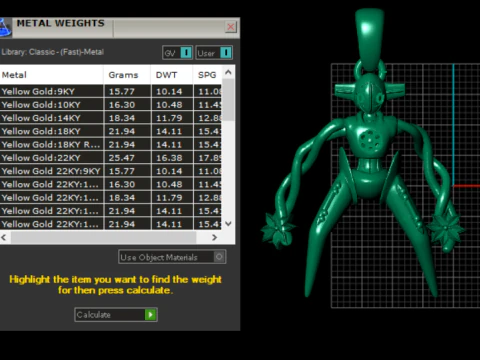
Task: Select the Yellow Gold:14KY row
Action: pyautogui.click(x=110, y=118)
